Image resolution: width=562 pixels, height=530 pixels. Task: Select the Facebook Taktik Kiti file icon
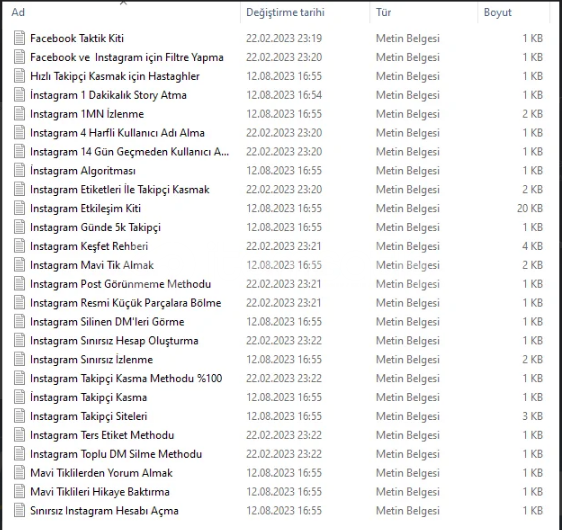tap(19, 38)
